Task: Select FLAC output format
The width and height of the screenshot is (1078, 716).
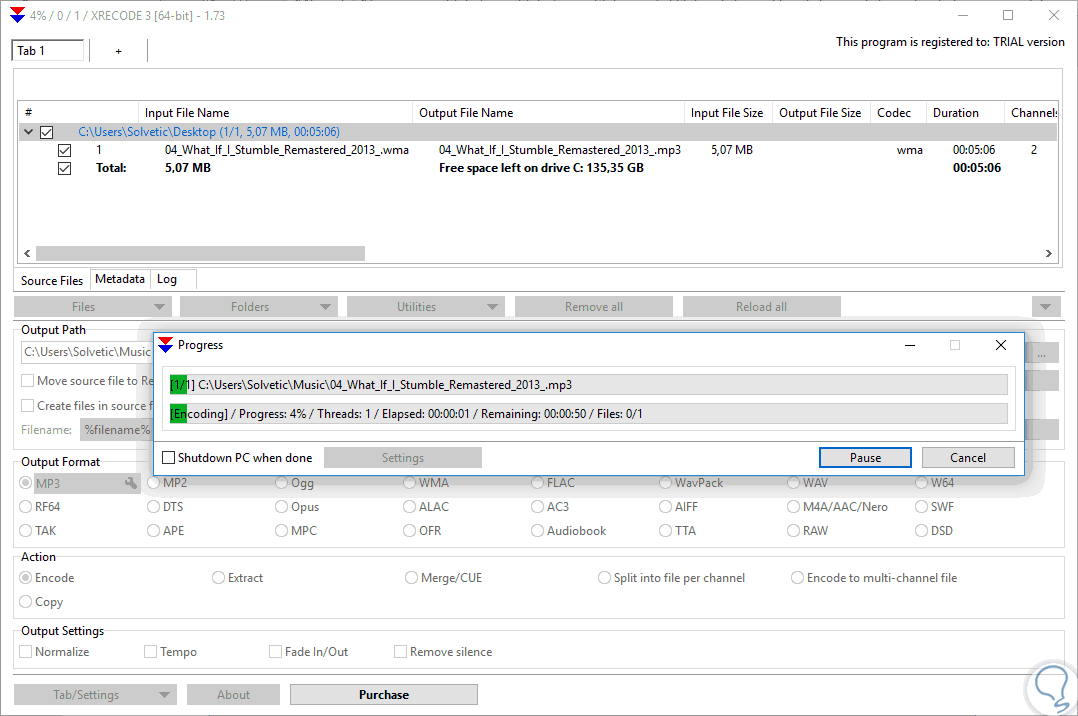Action: pyautogui.click(x=537, y=483)
